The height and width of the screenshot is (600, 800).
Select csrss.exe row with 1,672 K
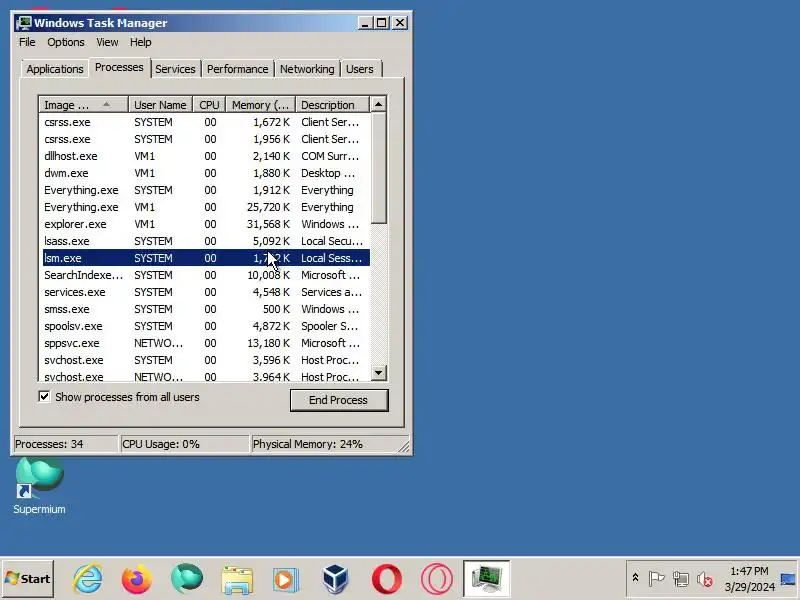pyautogui.click(x=205, y=122)
